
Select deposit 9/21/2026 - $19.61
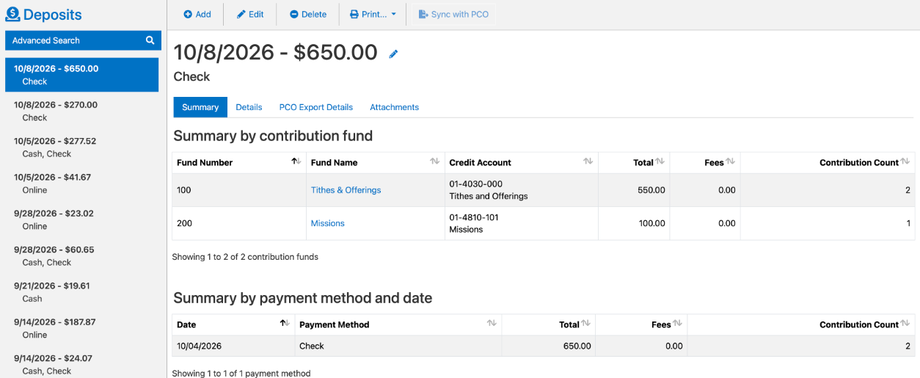(82, 292)
